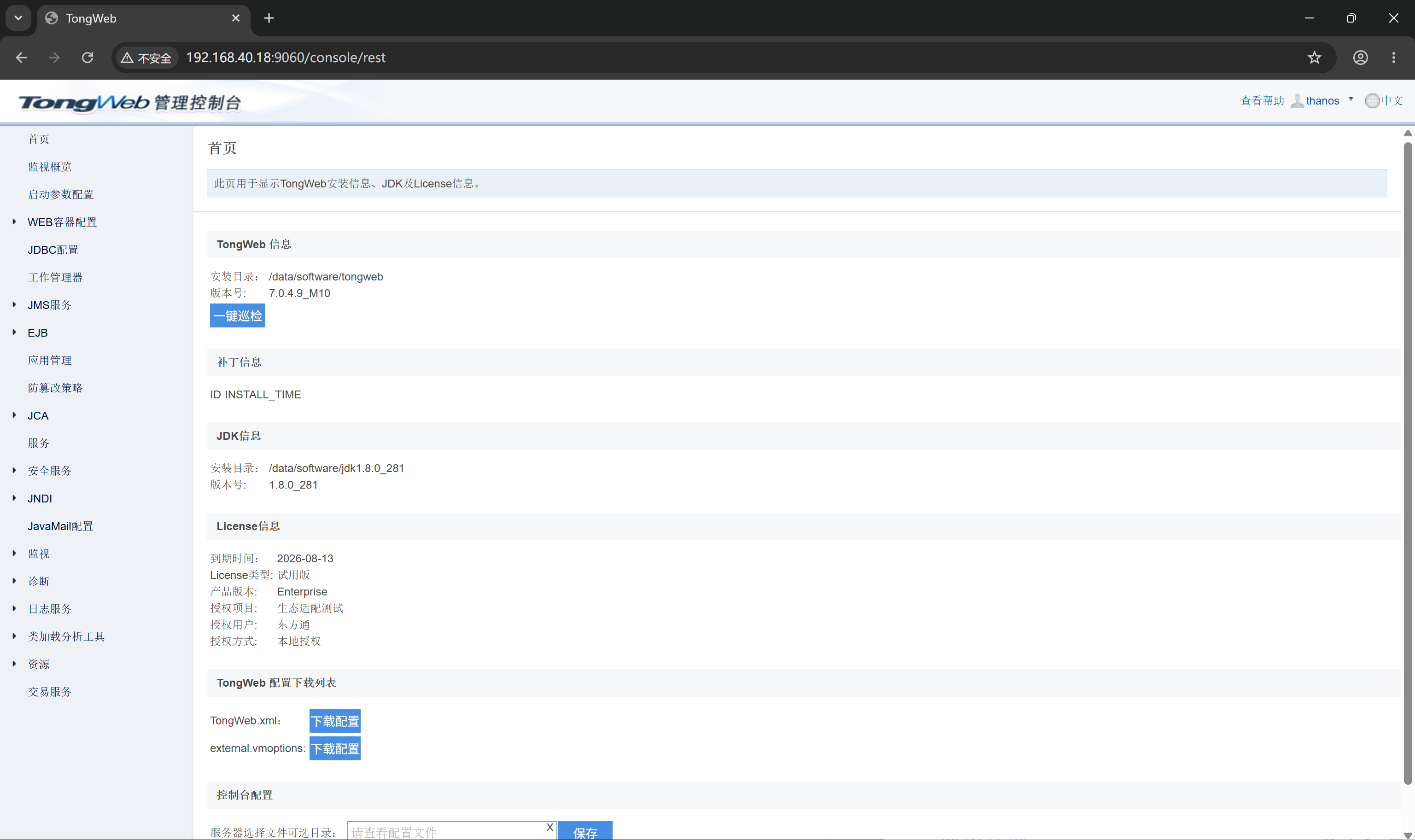Open 监视概览 in the sidebar
This screenshot has height=840, width=1415.
pos(50,167)
